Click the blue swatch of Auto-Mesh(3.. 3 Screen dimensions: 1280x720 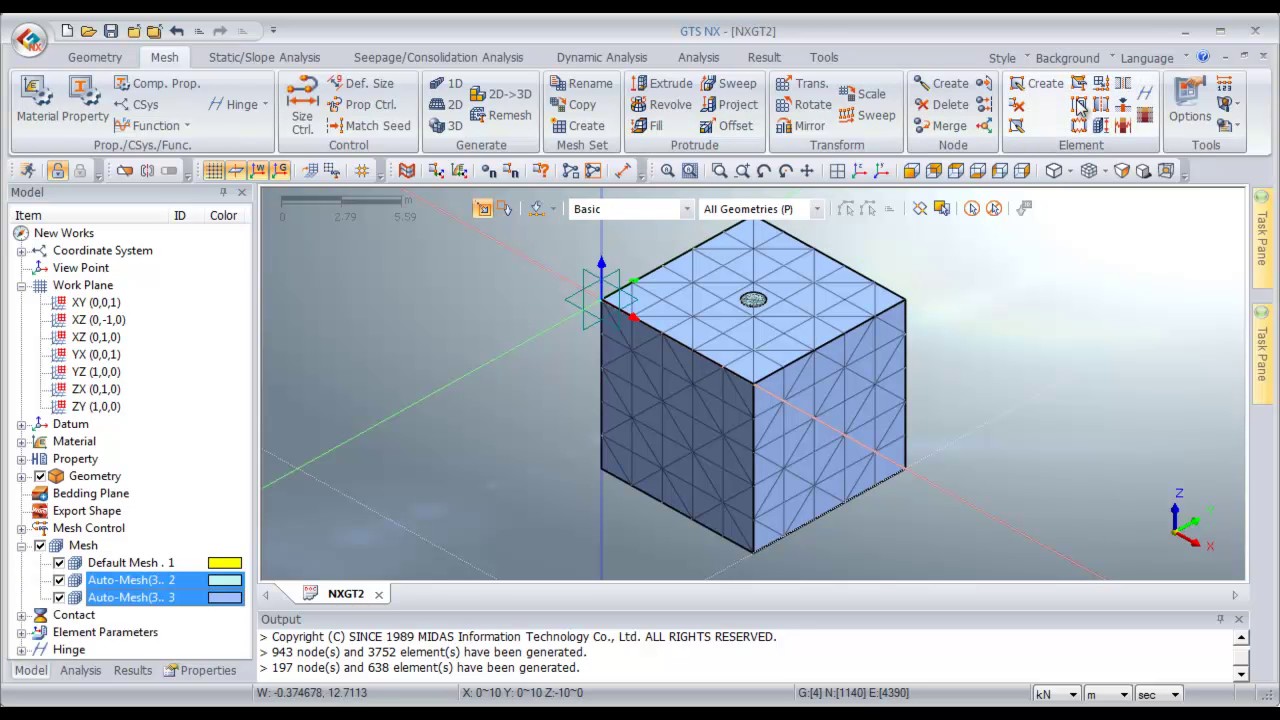pos(225,597)
